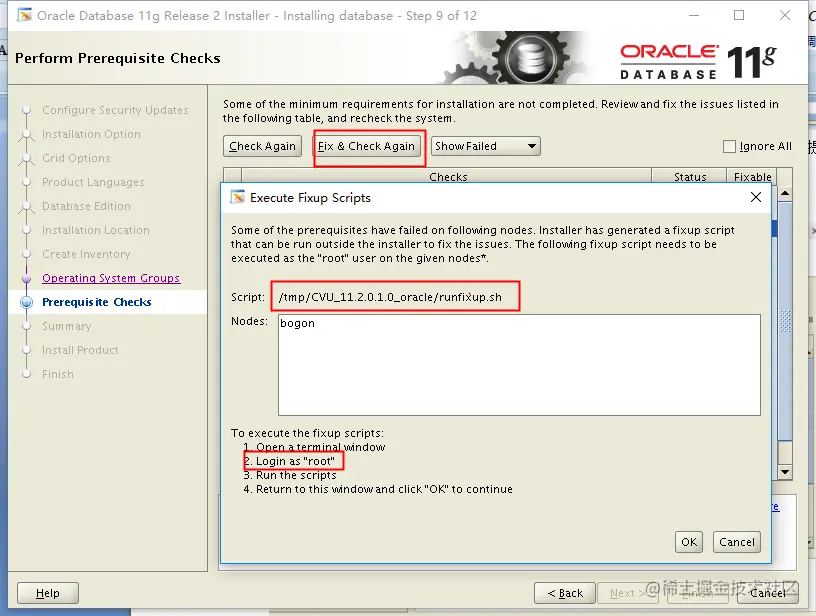Click the Execute Fixup Scripts dialog icon
The image size is (816, 616).
point(237,197)
